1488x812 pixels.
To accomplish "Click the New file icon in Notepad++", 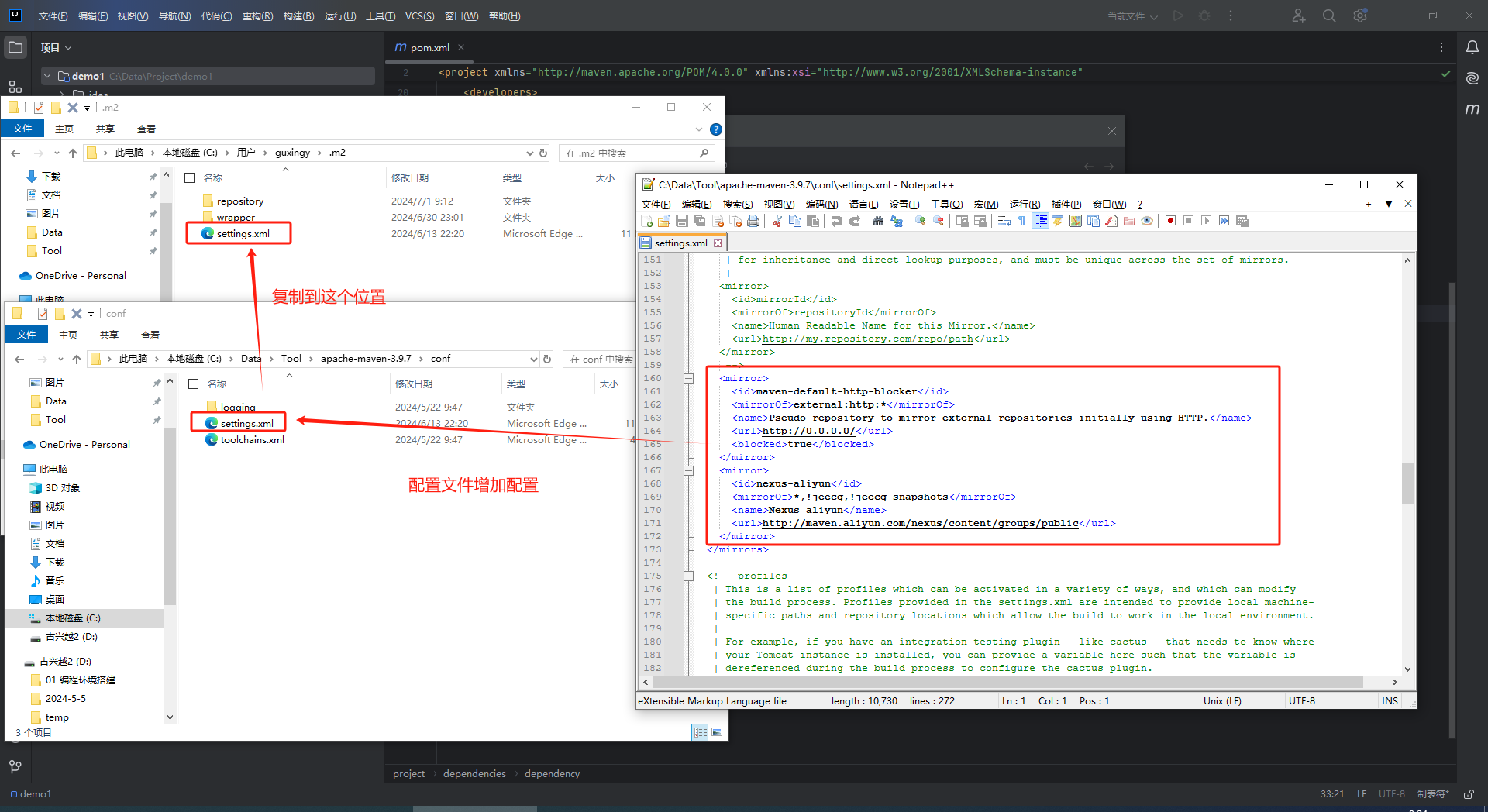I will [647, 222].
